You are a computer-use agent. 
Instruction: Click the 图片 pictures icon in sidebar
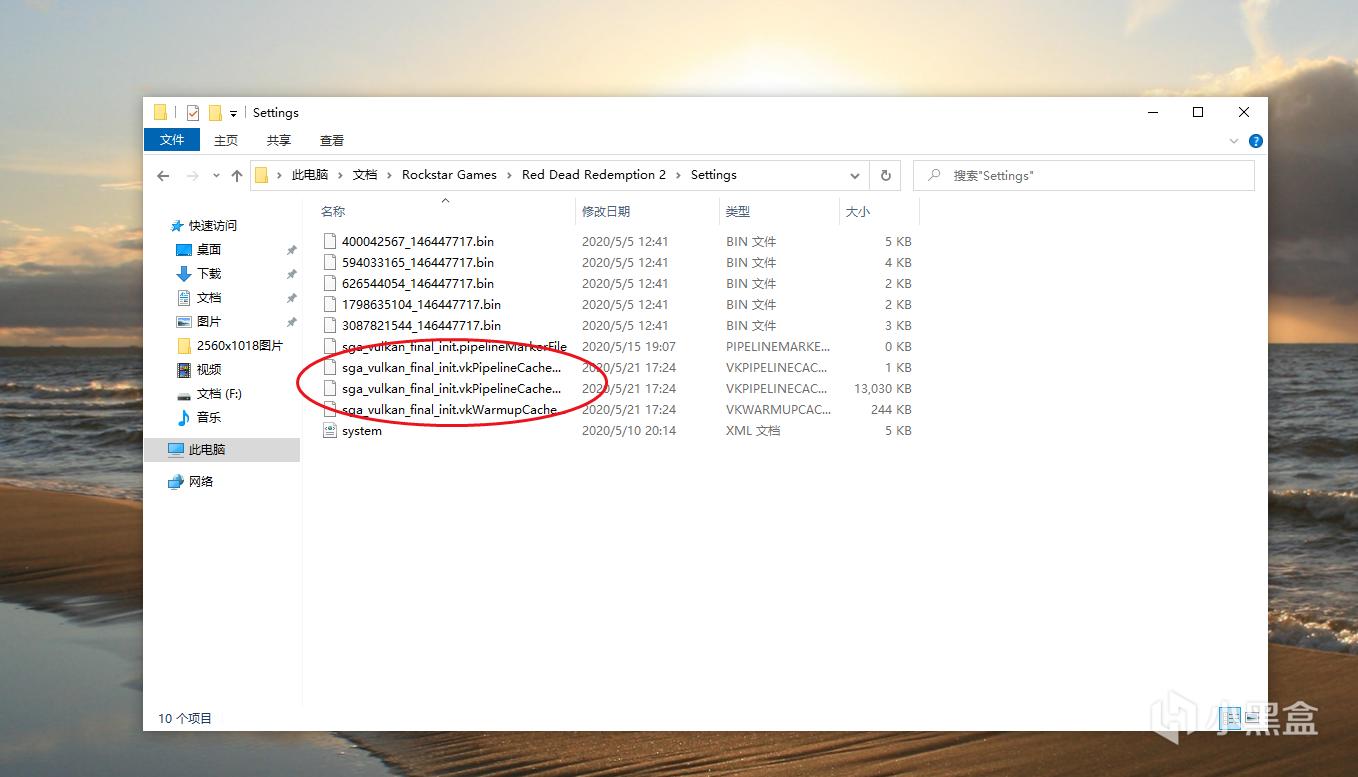click(x=184, y=322)
